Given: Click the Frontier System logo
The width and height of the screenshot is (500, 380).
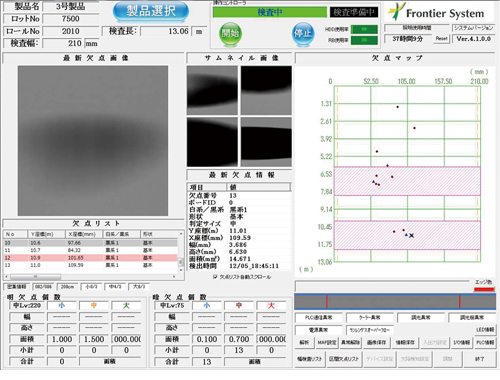Looking at the screenshot, I should [x=437, y=12].
